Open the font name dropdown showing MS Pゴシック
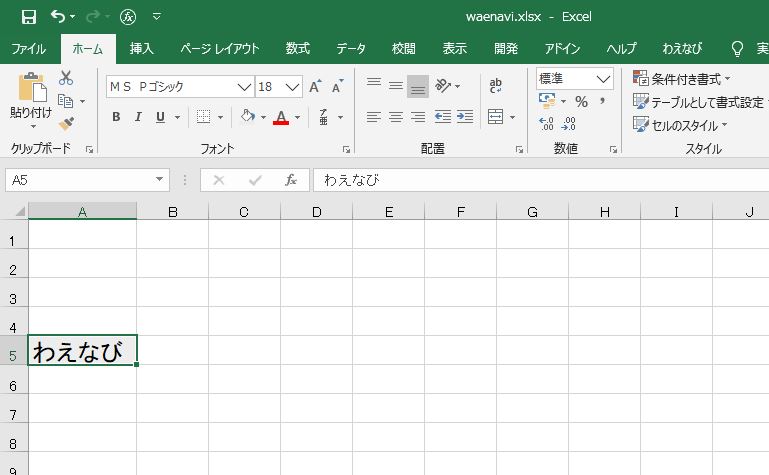The width and height of the screenshot is (769, 475). (x=244, y=87)
